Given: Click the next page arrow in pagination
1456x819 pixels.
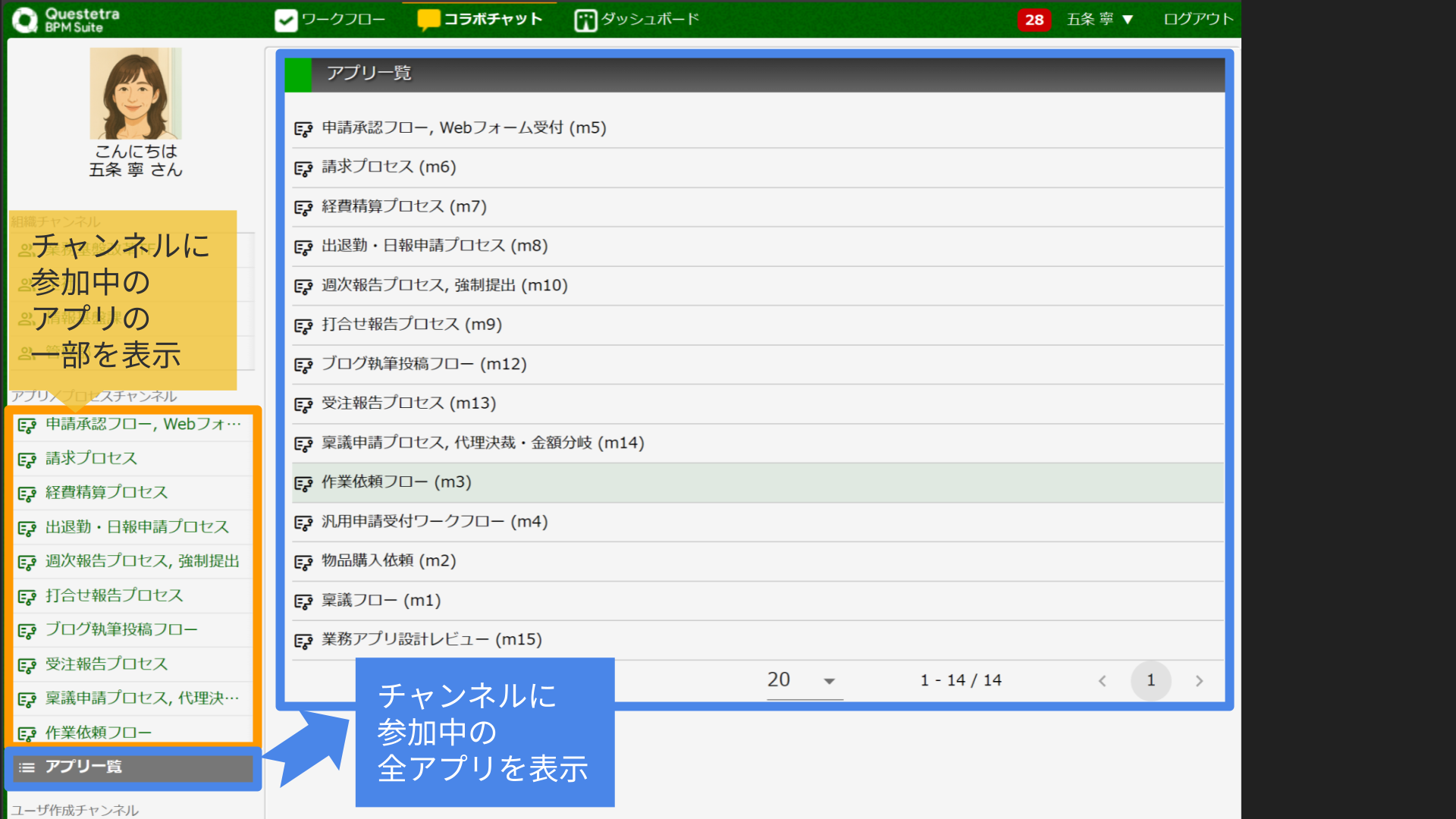Looking at the screenshot, I should [1199, 680].
